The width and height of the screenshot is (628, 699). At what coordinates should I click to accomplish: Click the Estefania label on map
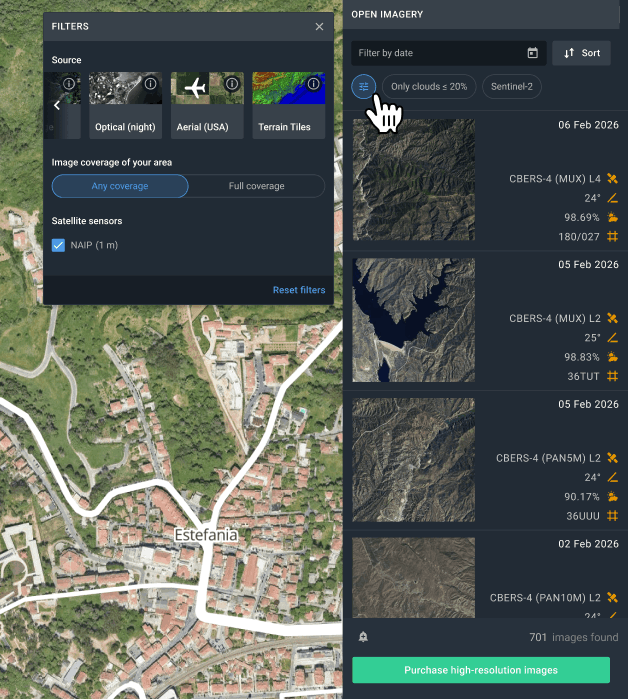coord(206,535)
